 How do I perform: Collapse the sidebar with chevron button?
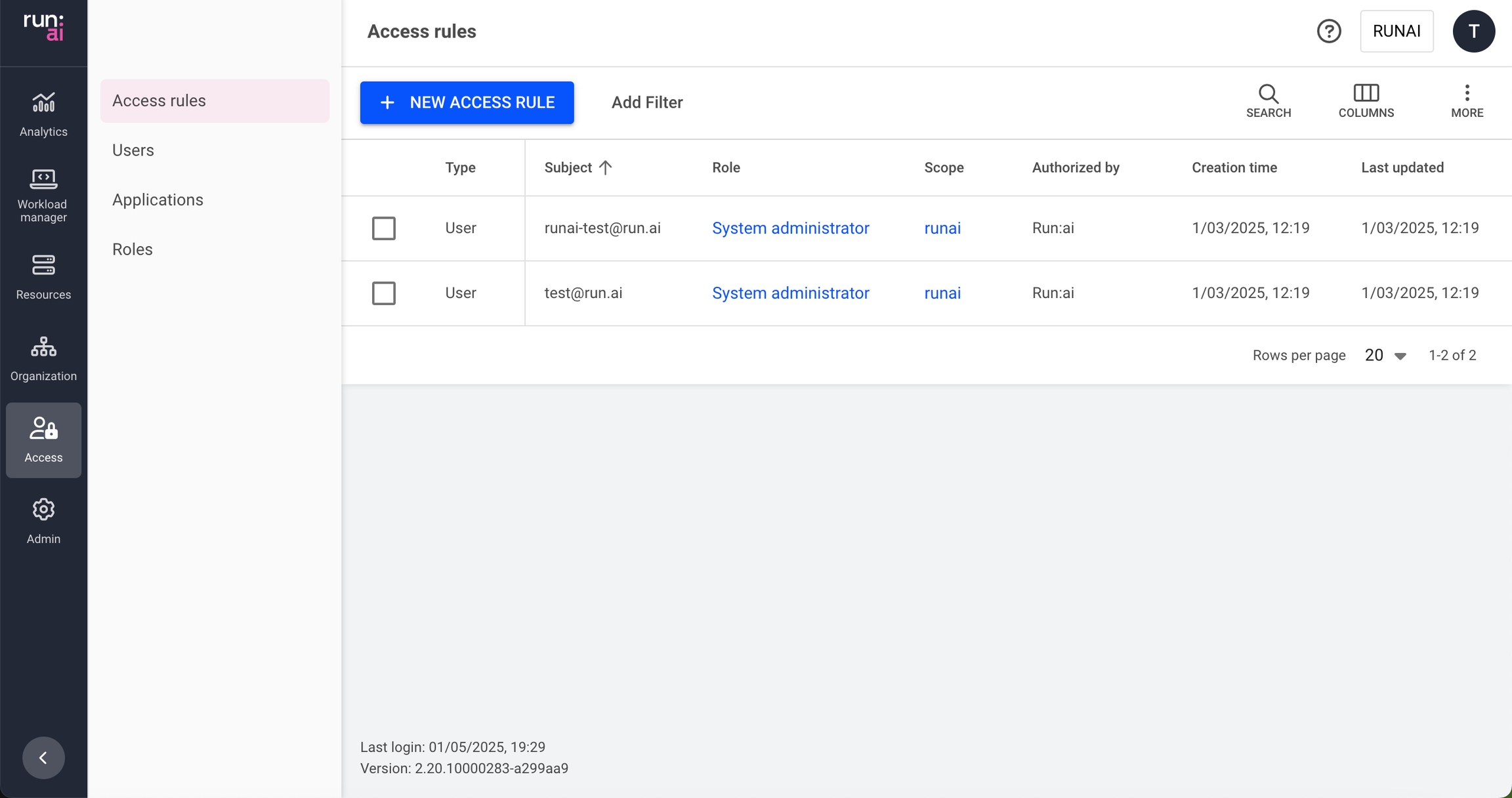[x=43, y=758]
